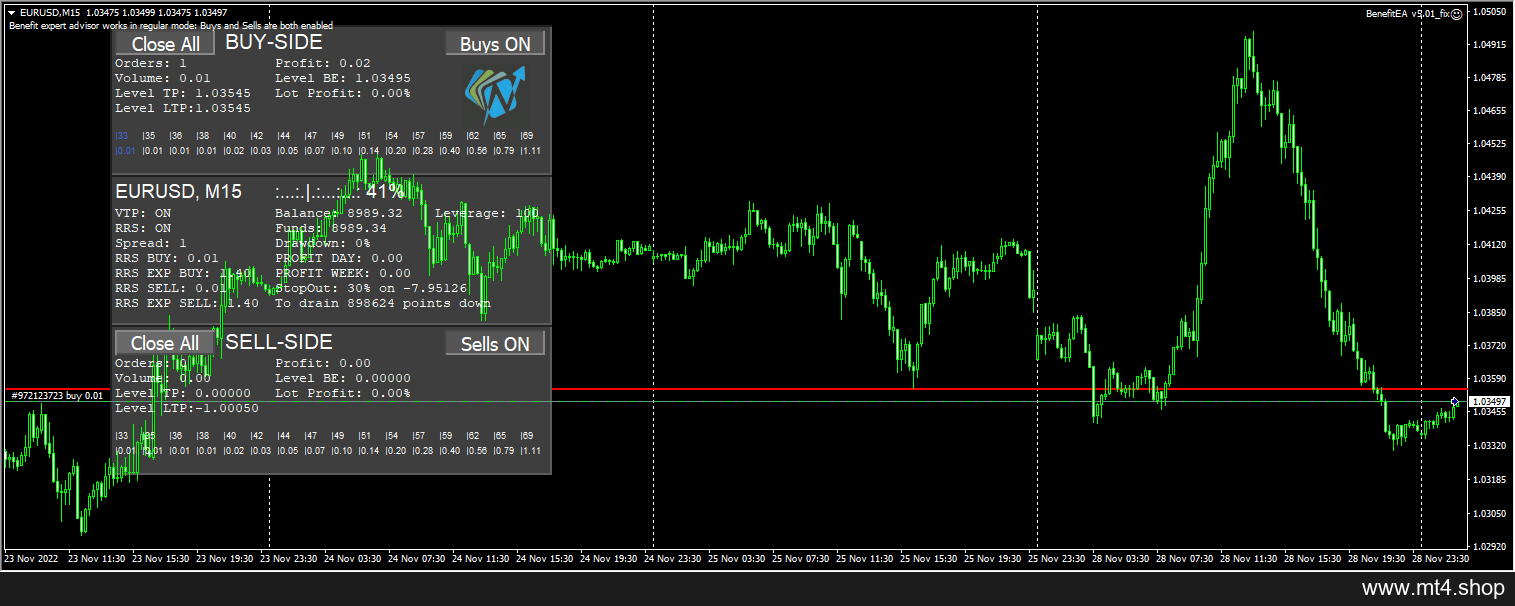
Task: Click the VTP: ON status line
Action: click(143, 213)
